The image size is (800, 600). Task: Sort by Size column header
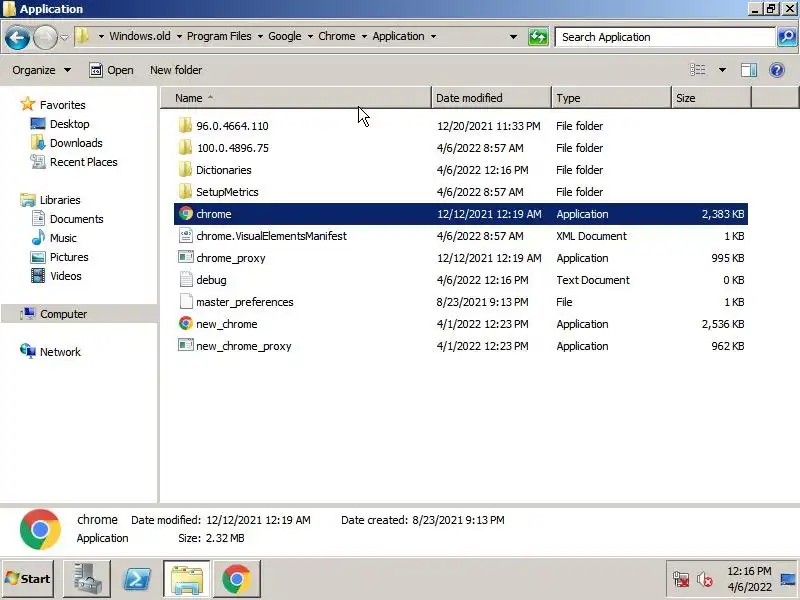[x=711, y=98]
